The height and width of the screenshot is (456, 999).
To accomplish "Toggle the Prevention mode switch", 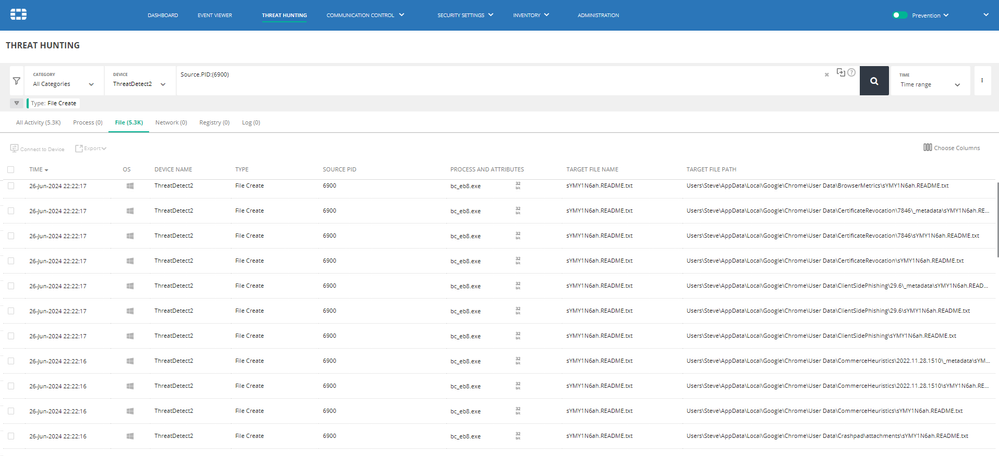I will coord(900,16).
